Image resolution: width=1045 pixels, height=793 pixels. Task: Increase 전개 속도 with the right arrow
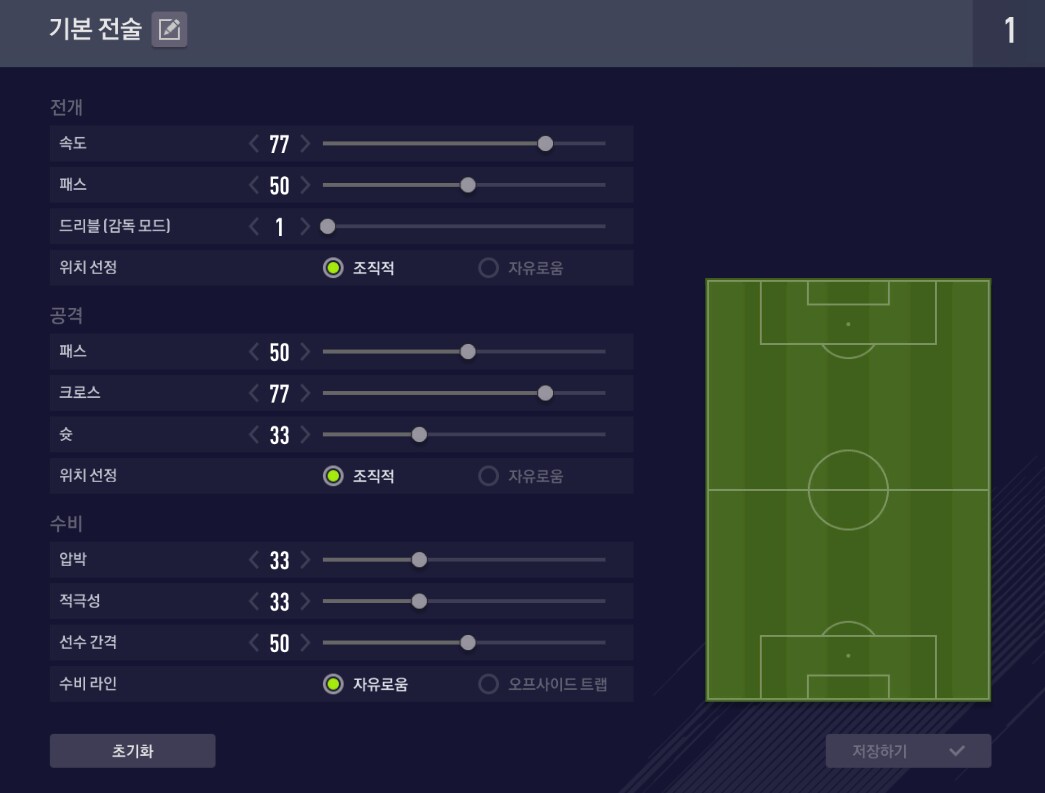pyautogui.click(x=305, y=144)
